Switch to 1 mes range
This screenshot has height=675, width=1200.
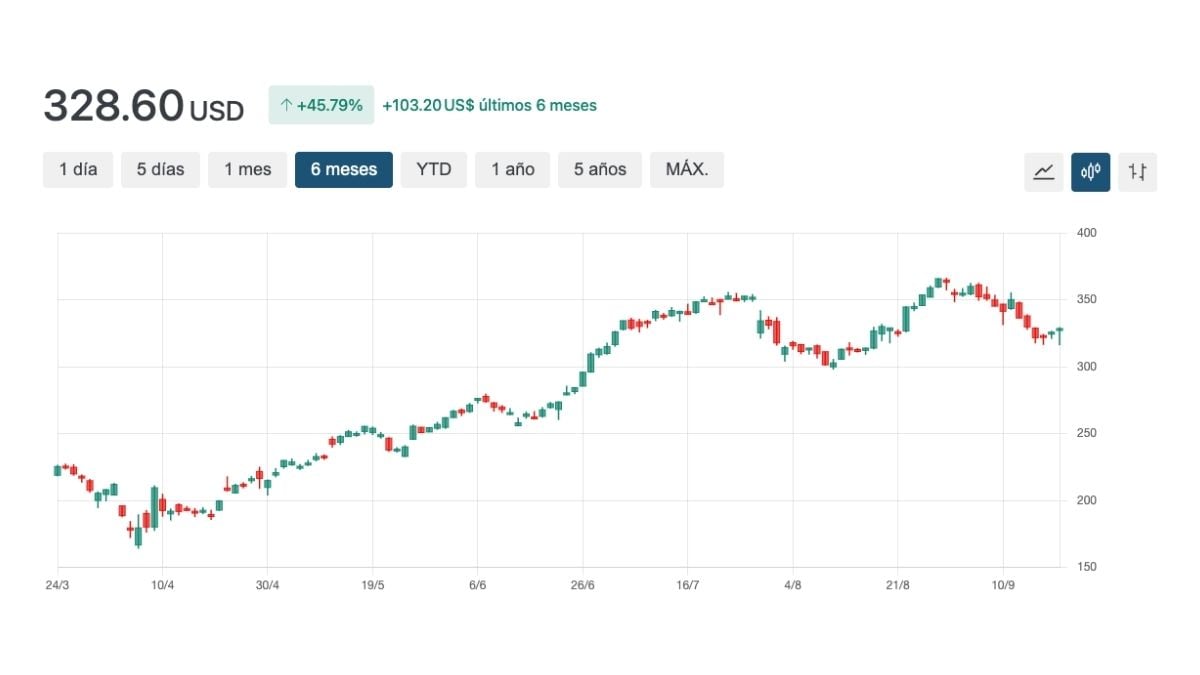(x=247, y=169)
